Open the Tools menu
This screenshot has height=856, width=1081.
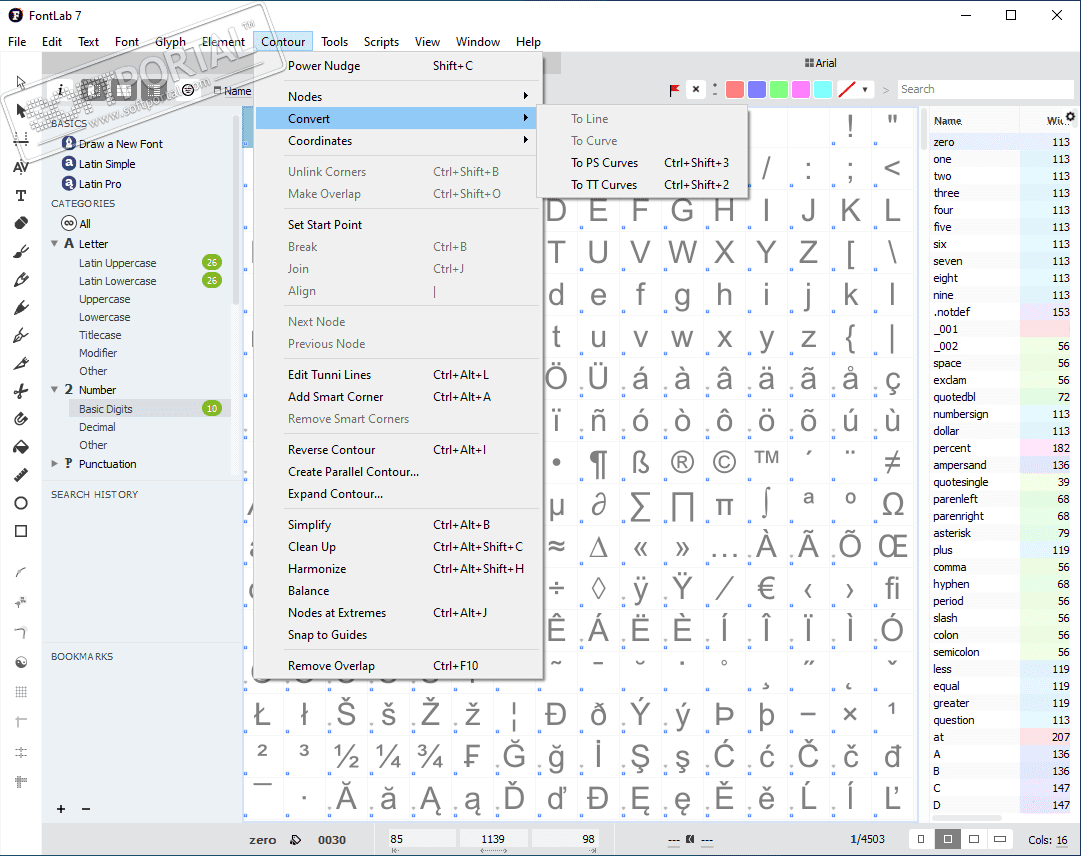334,42
